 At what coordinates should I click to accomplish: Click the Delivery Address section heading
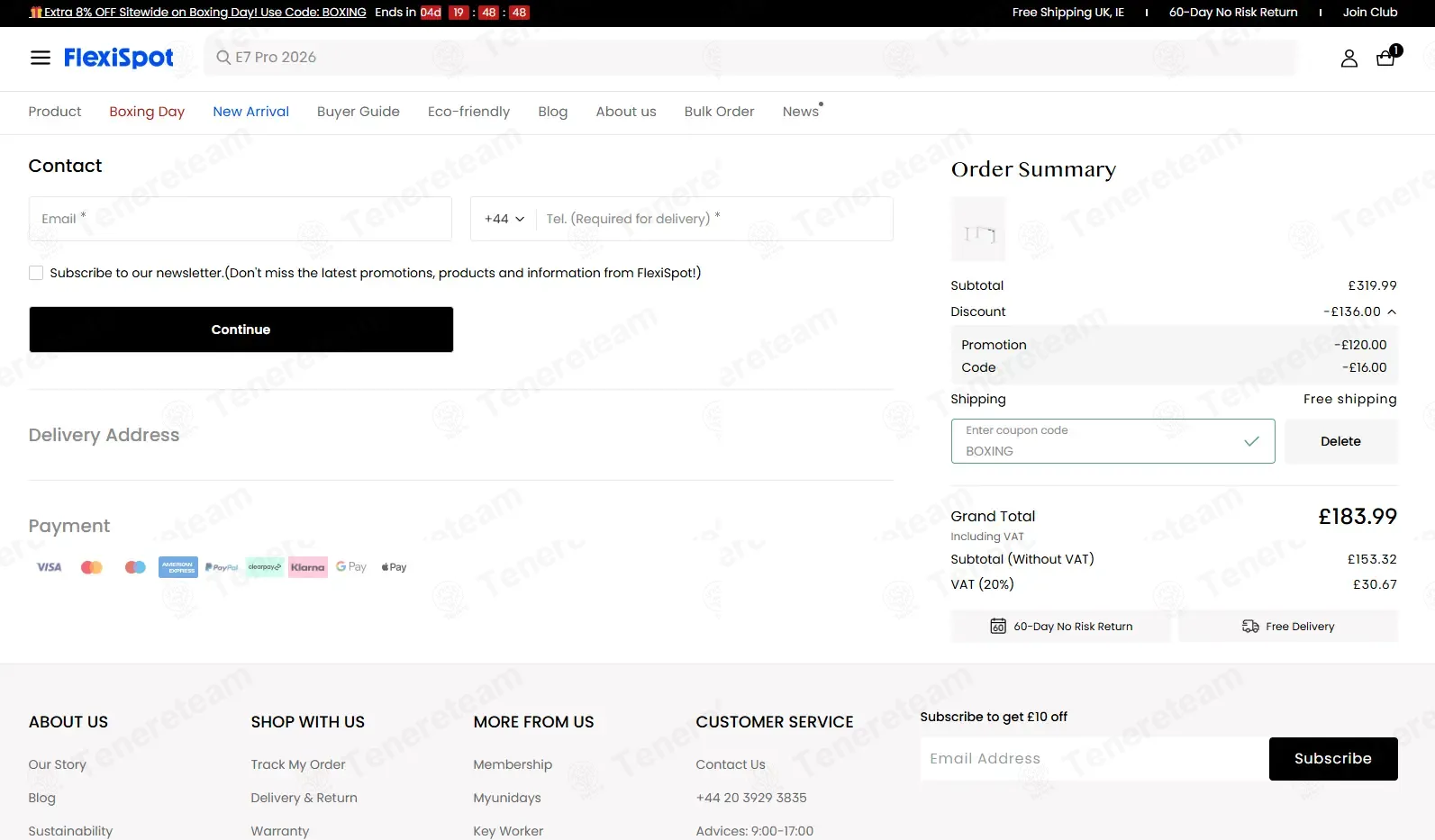(x=104, y=435)
